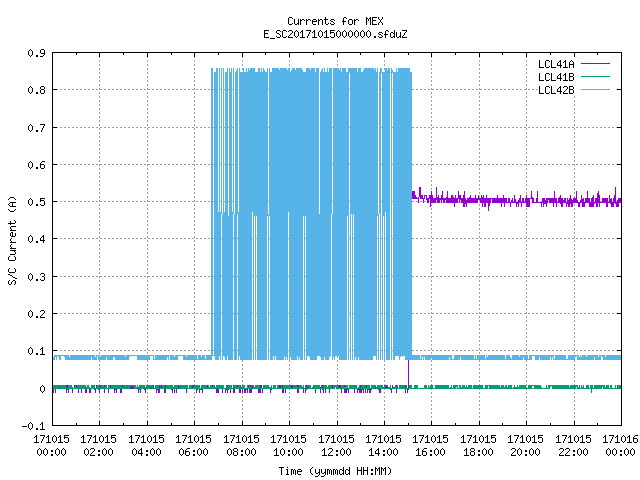
Task: Click the 0.3 y-axis tick label
Action: tap(37, 277)
